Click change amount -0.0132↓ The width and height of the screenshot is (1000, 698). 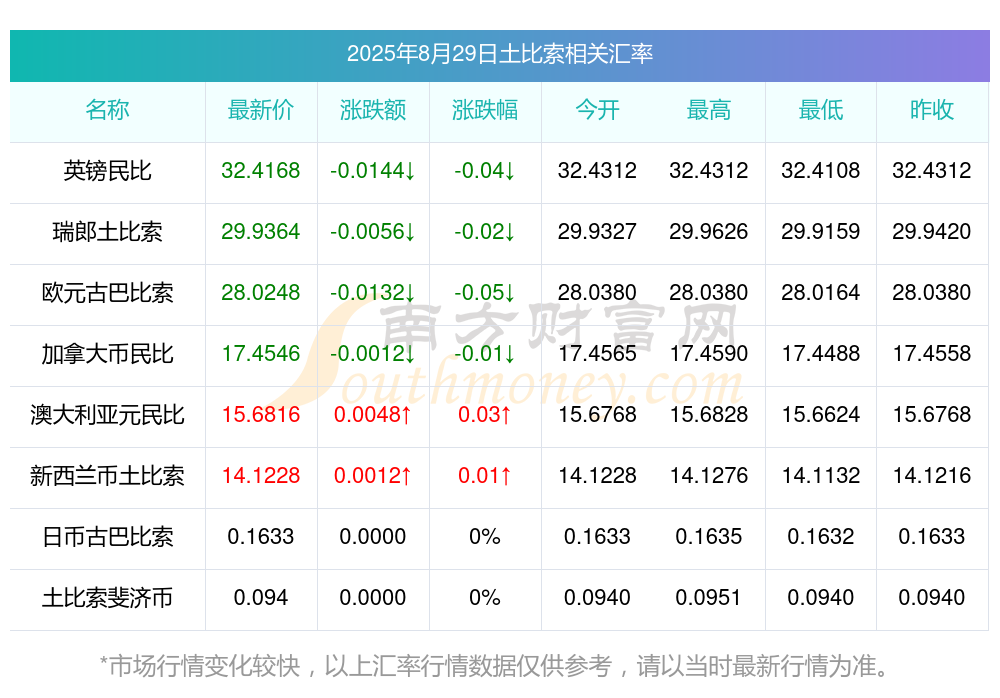373,293
